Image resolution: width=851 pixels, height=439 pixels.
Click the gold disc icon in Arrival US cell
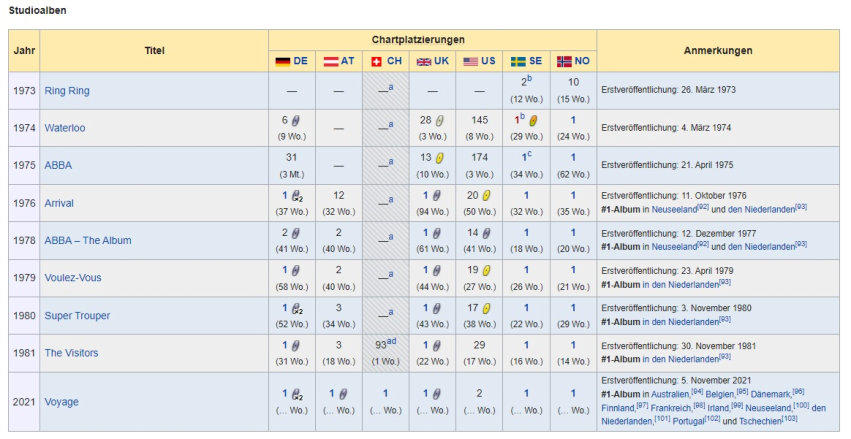[486, 196]
